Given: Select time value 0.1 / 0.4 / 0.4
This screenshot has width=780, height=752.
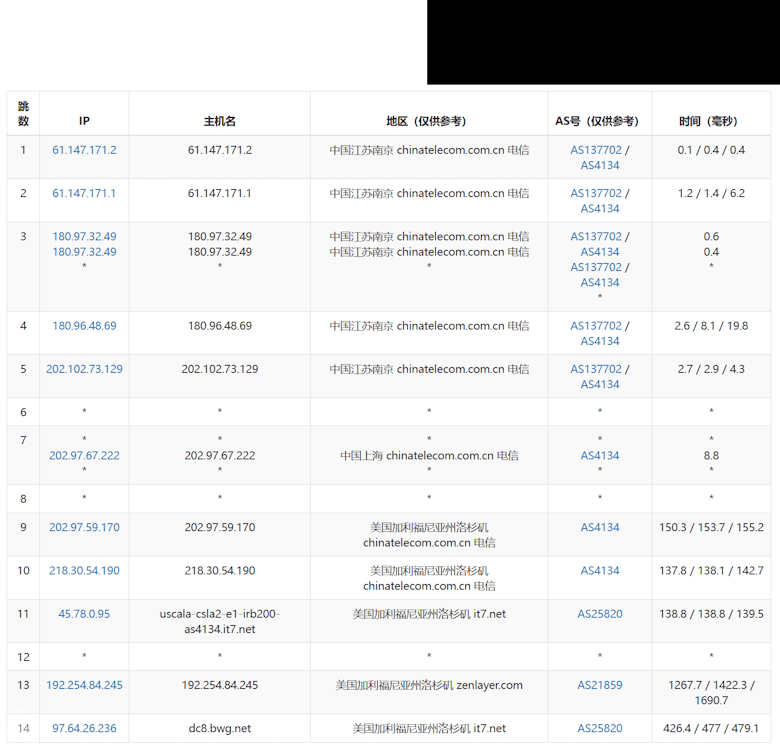Looking at the screenshot, I should (x=711, y=150).
